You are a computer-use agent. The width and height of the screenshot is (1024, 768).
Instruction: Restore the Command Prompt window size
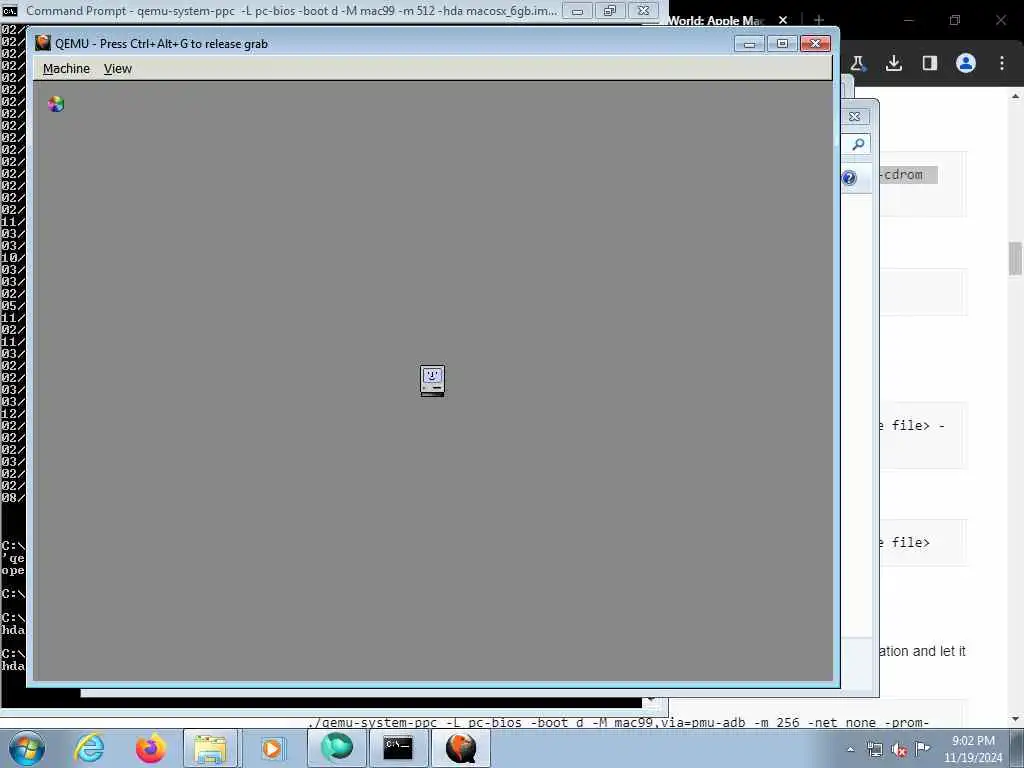coord(609,10)
